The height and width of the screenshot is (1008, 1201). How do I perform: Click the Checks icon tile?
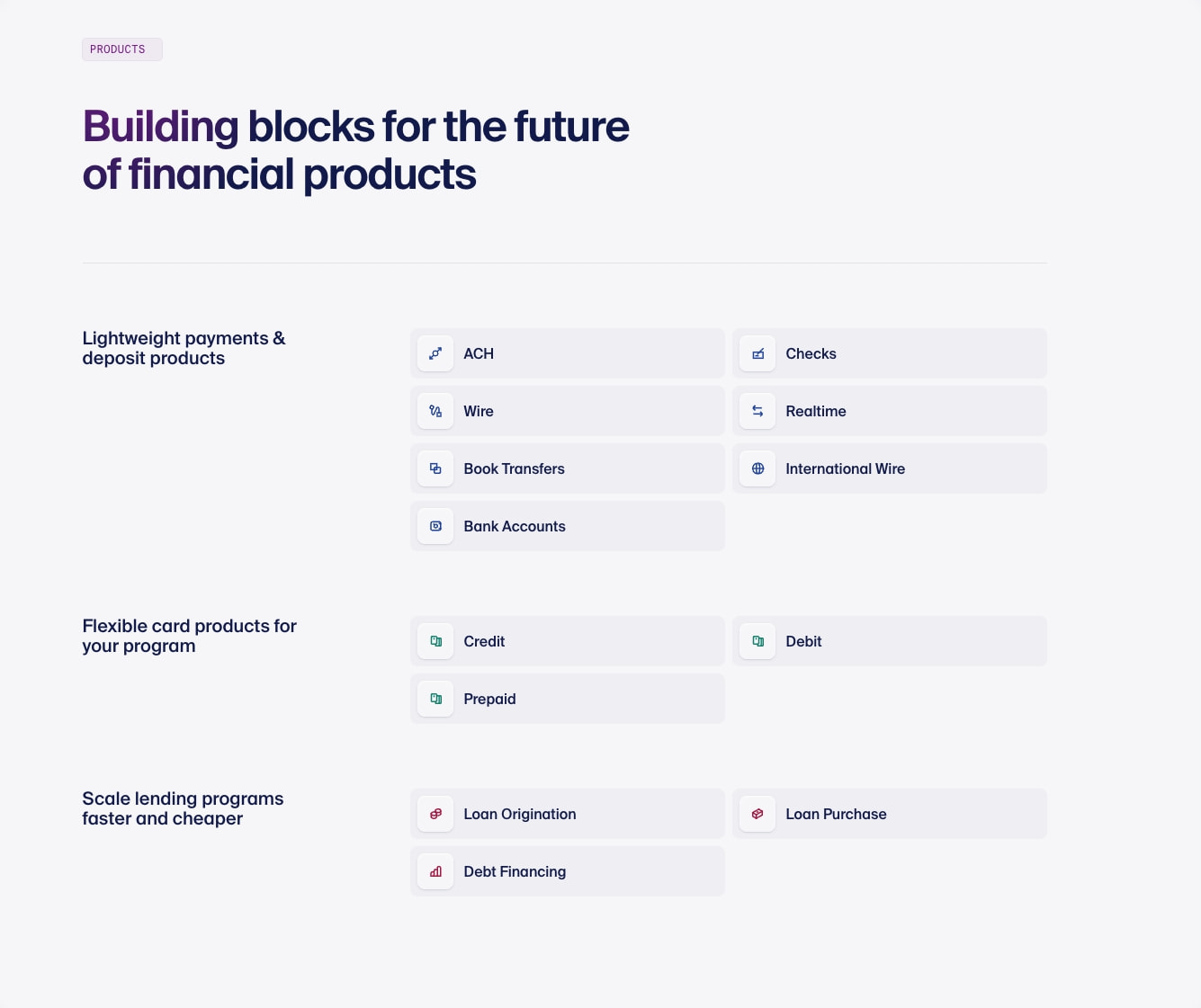click(757, 353)
